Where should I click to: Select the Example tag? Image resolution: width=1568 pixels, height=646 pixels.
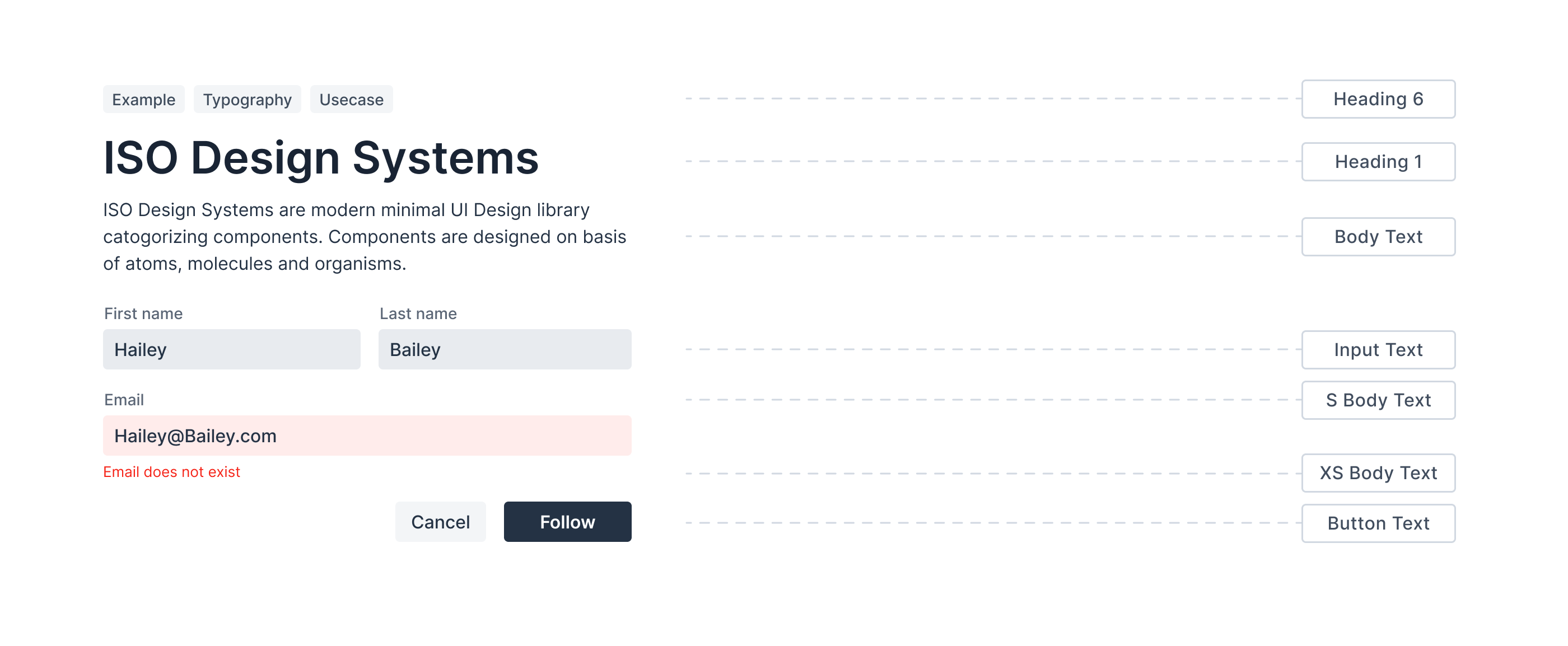coord(143,99)
